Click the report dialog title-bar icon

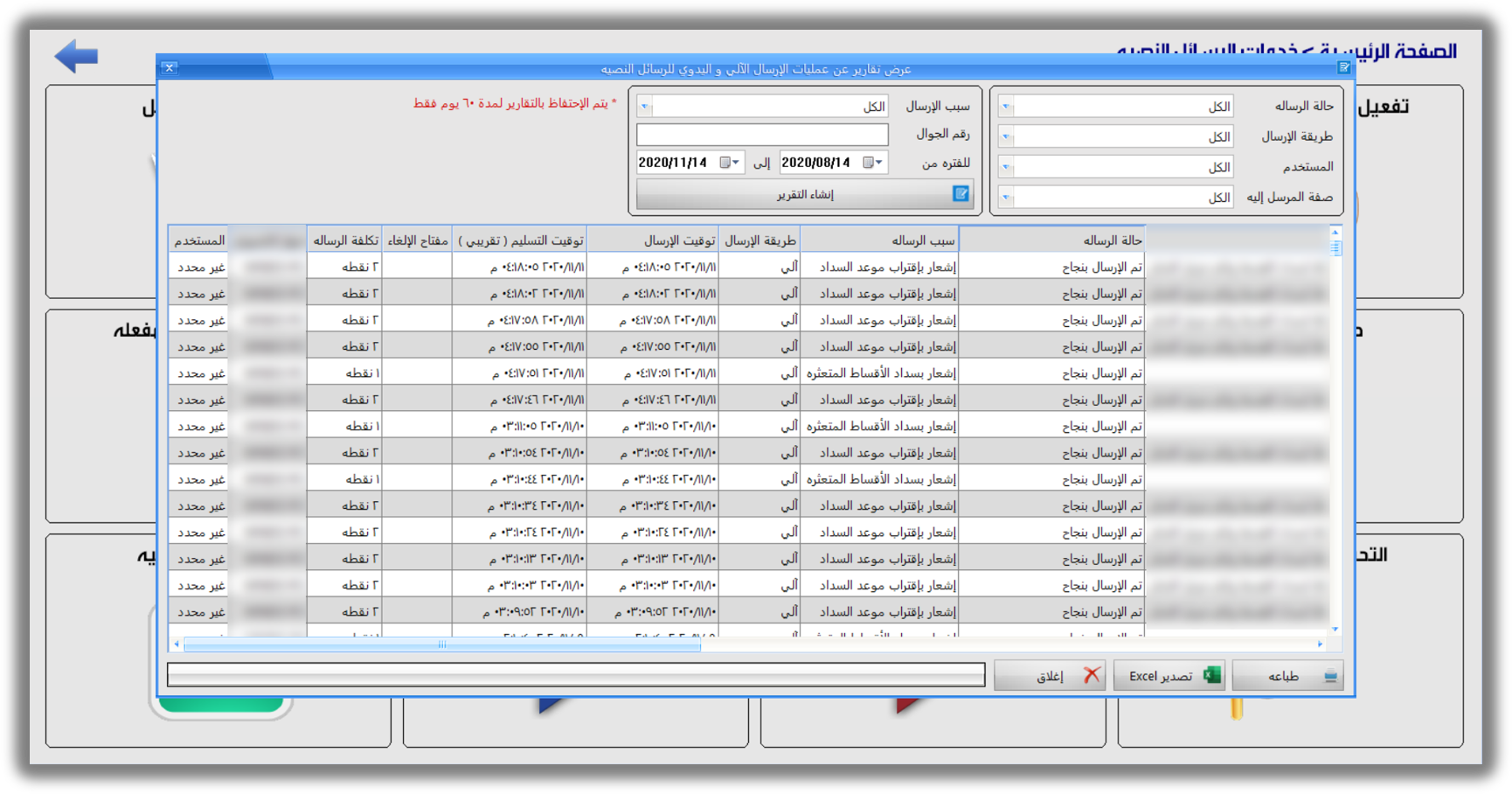[x=1344, y=67]
